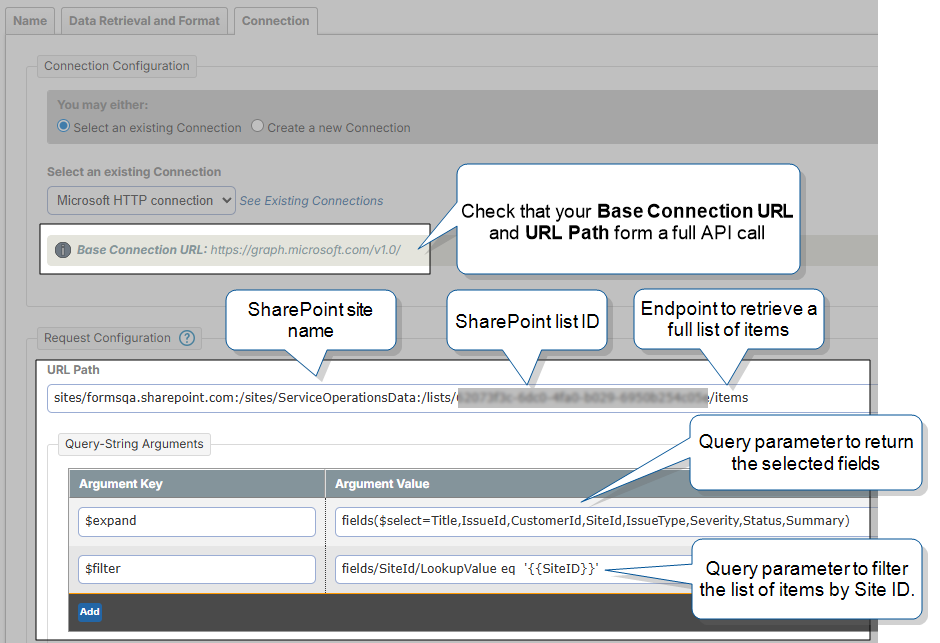Click the Connection Configuration section label
This screenshot has height=643, width=940.
117,66
